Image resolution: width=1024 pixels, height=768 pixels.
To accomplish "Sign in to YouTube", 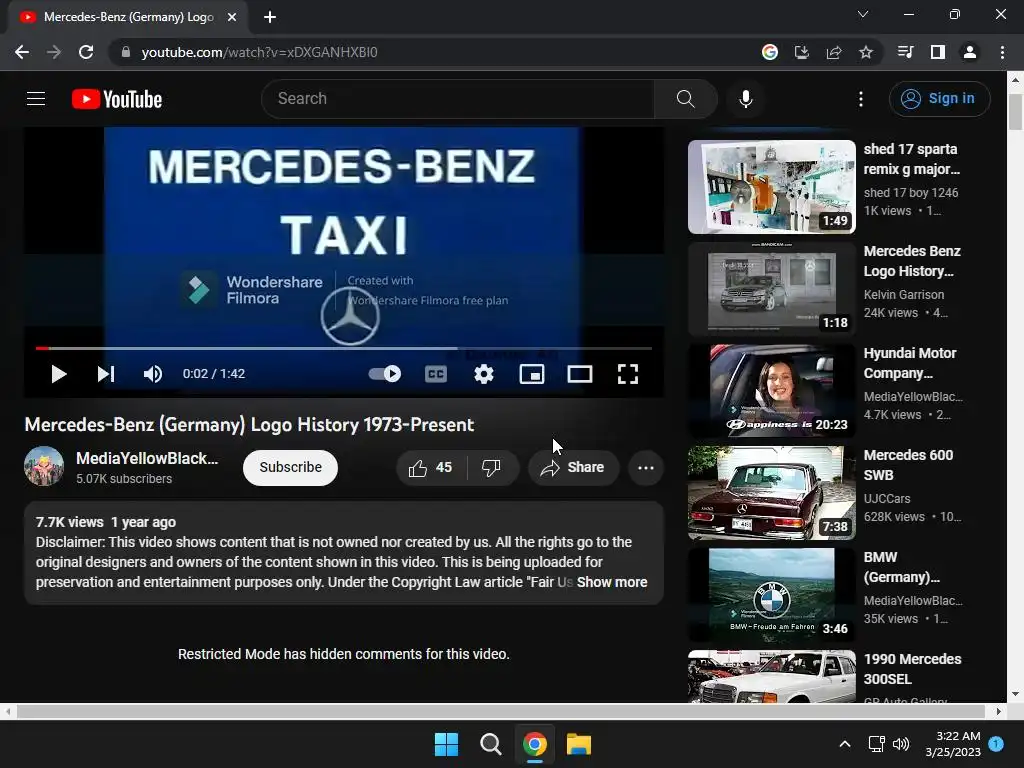I will pyautogui.click(x=939, y=99).
